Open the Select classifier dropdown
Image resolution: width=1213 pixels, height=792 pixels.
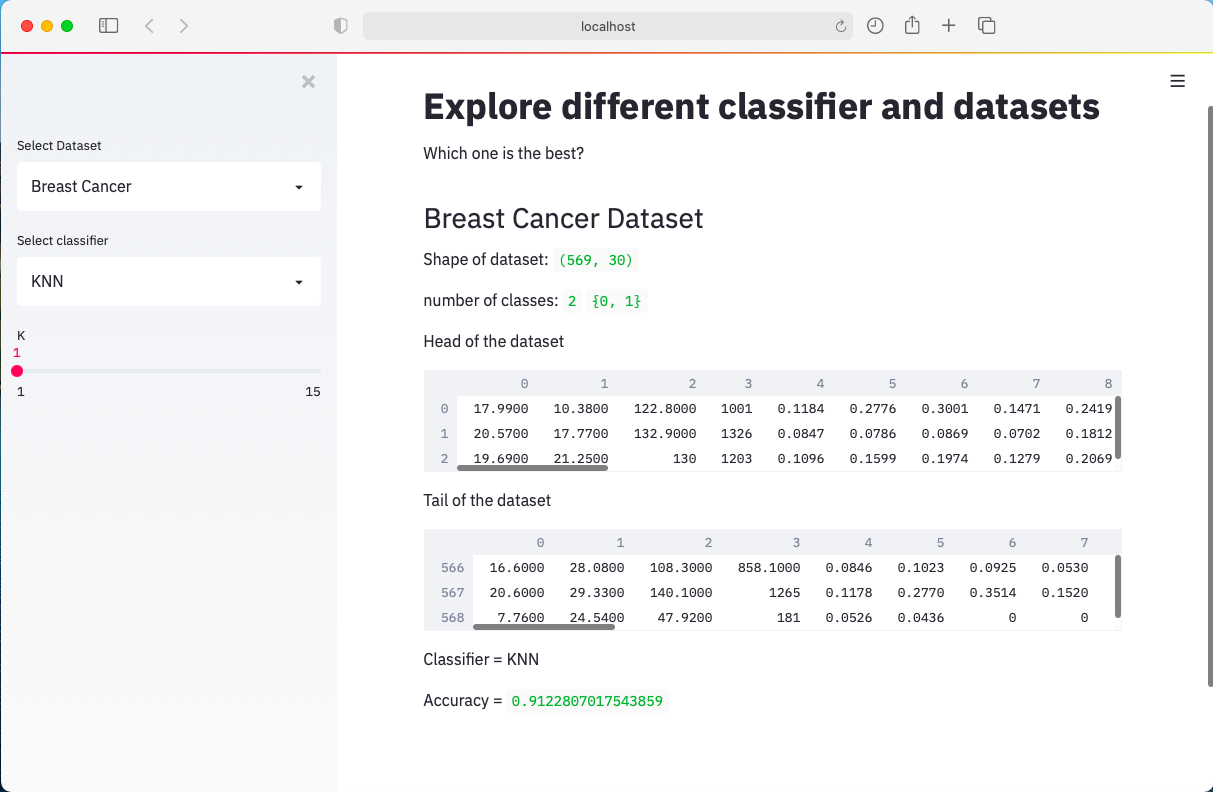point(168,281)
